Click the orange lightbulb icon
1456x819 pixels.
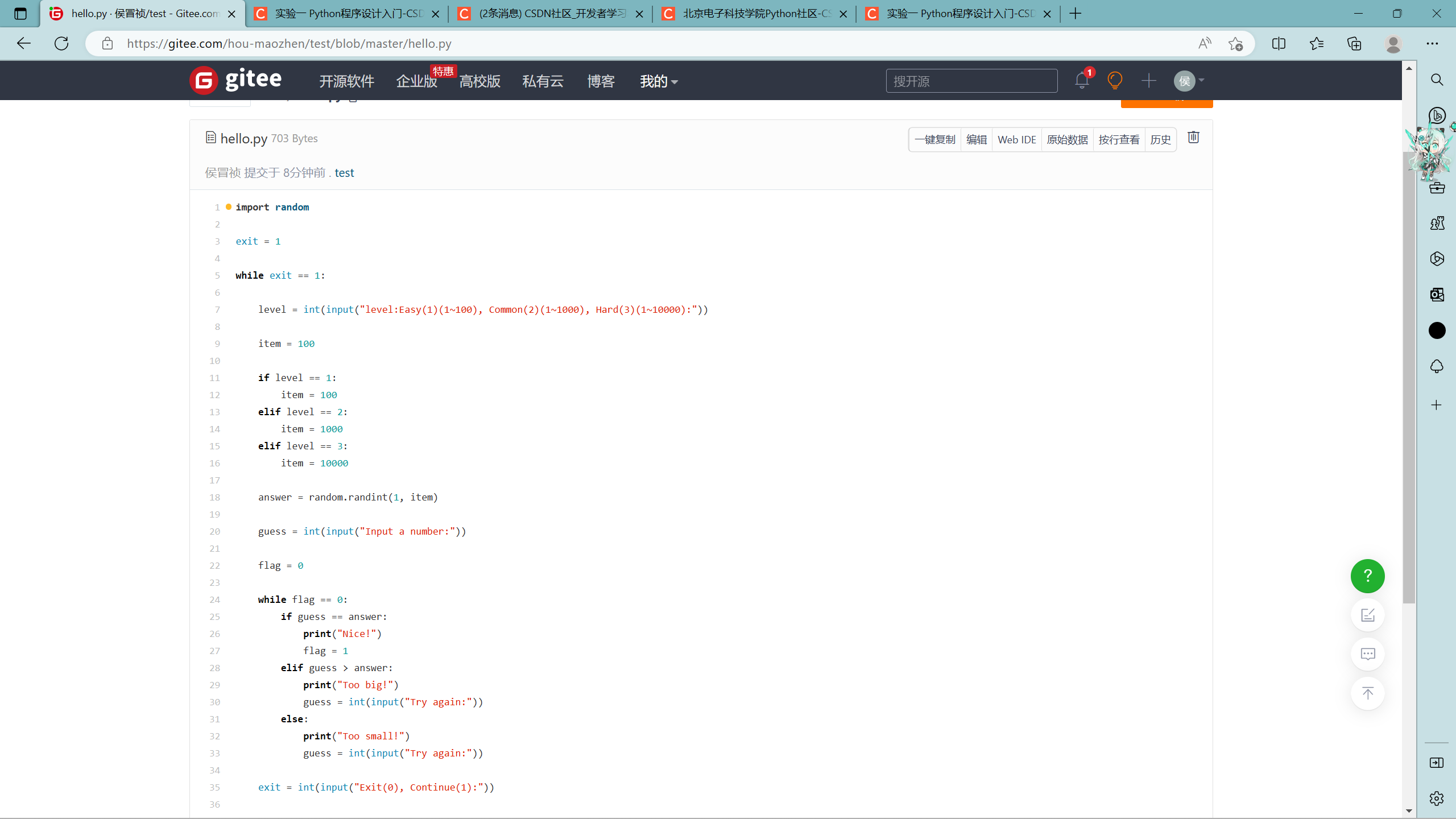point(1115,81)
